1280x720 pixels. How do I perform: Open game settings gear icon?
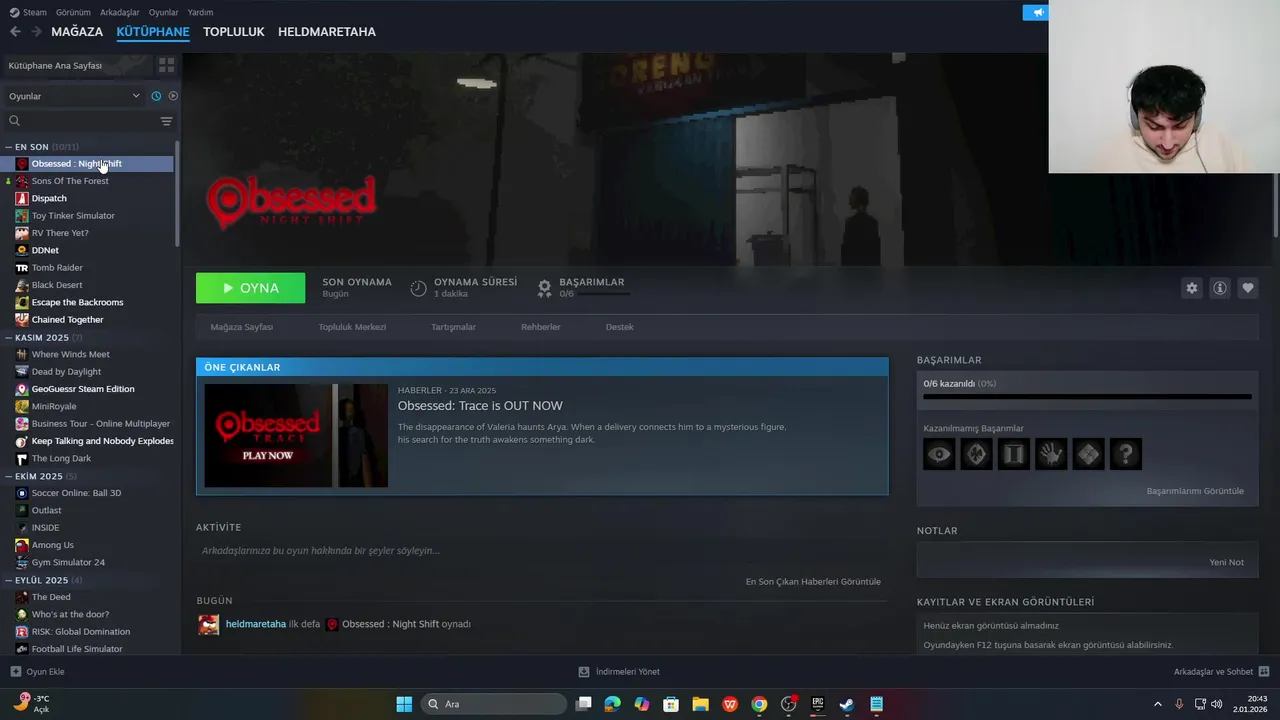pos(1192,288)
